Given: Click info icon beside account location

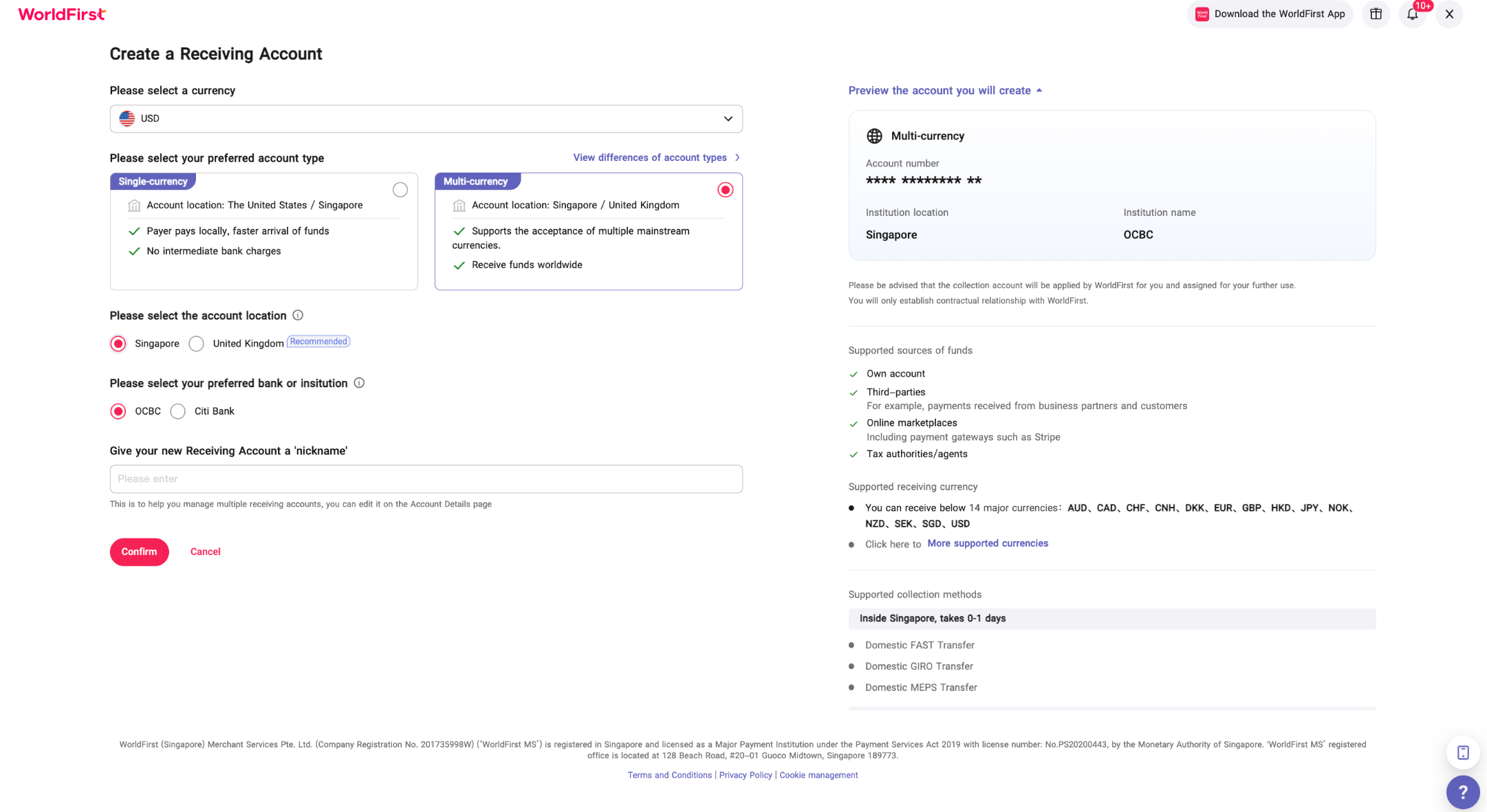Looking at the screenshot, I should (x=298, y=315).
